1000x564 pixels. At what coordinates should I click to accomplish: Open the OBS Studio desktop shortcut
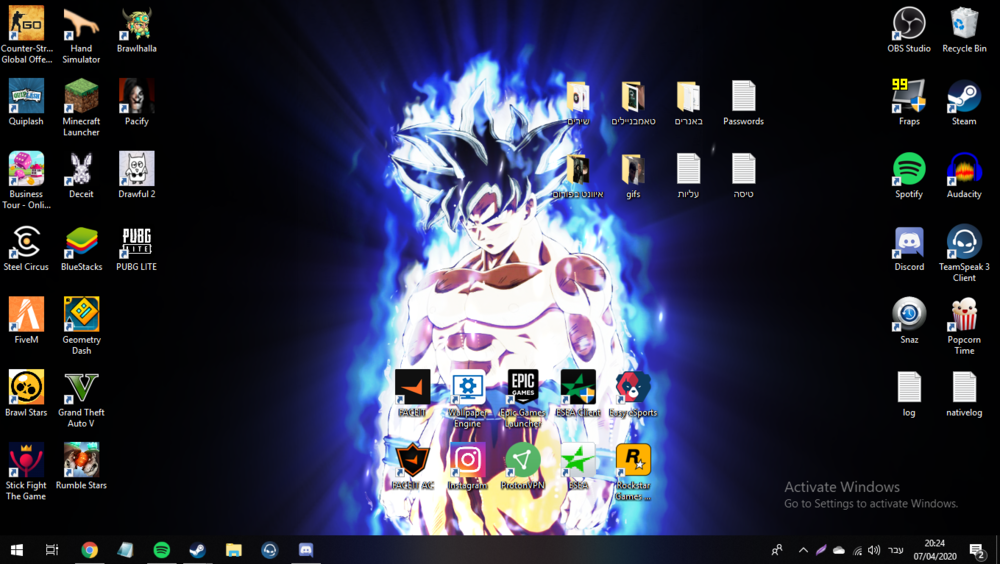(x=908, y=25)
